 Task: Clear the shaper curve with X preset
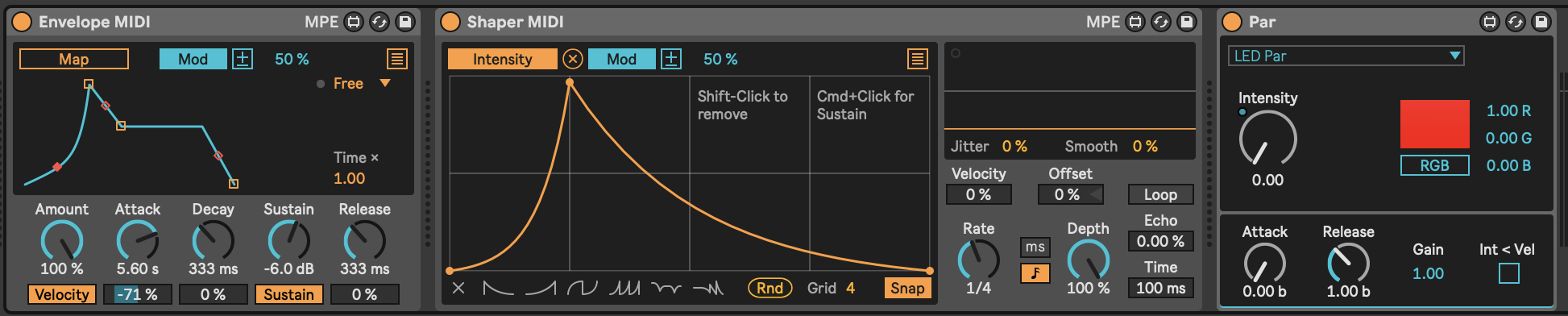tap(458, 288)
